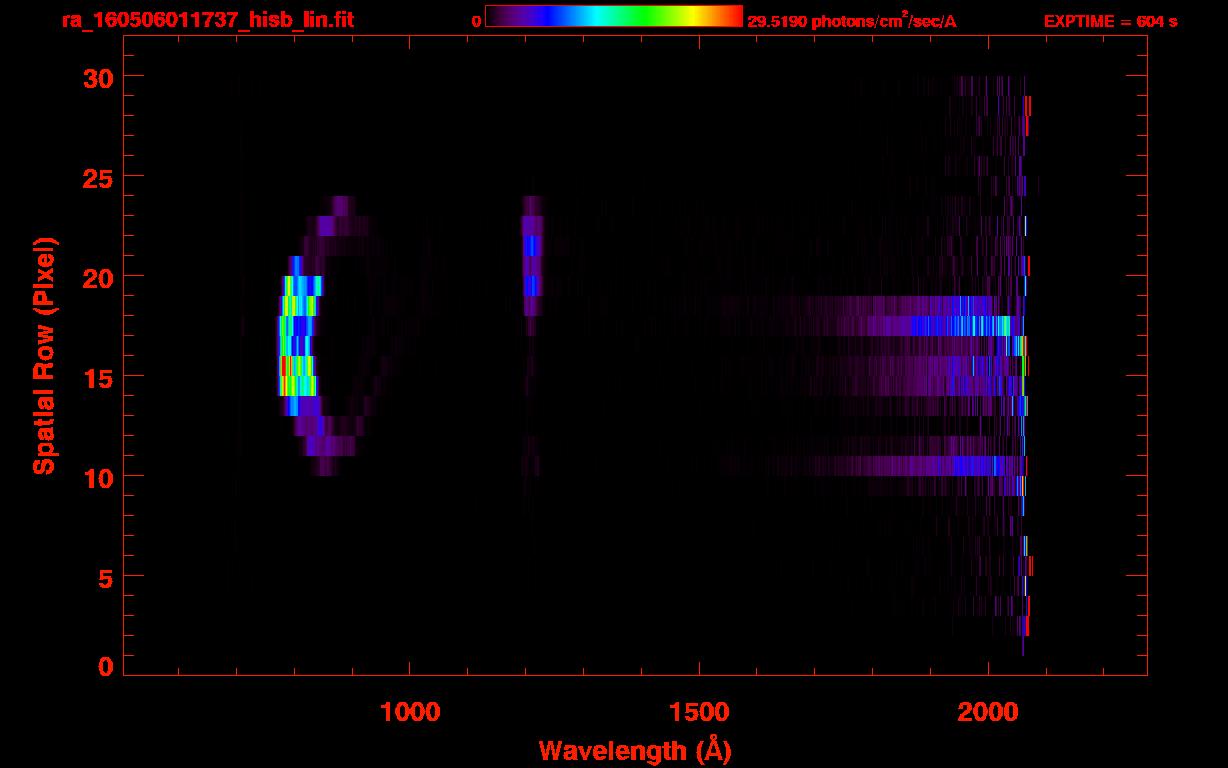Click the colorbar minimum label 0
Screen dimensions: 1228x768
coord(477,21)
